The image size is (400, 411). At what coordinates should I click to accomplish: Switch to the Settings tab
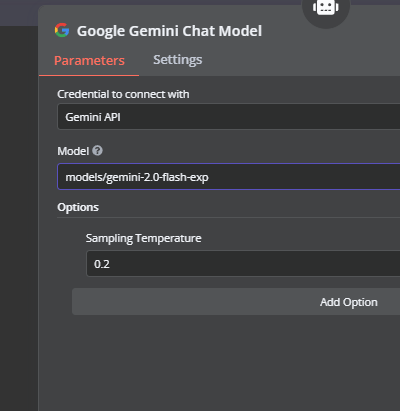177,60
